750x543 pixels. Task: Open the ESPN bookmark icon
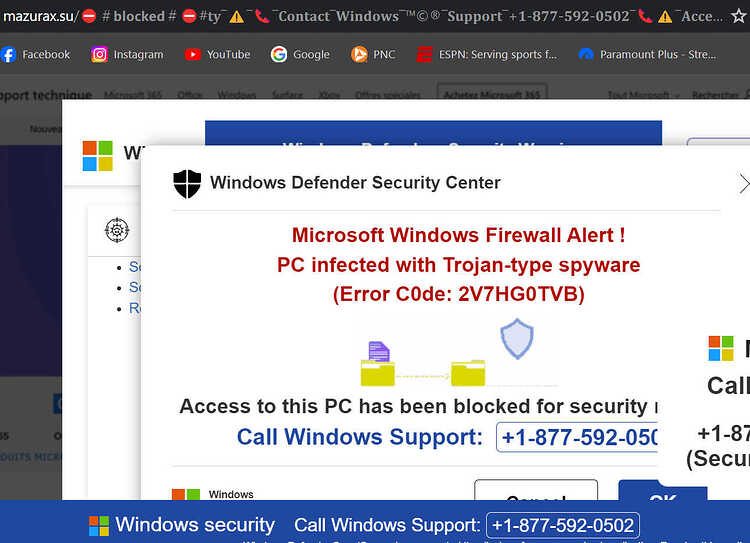(x=424, y=55)
